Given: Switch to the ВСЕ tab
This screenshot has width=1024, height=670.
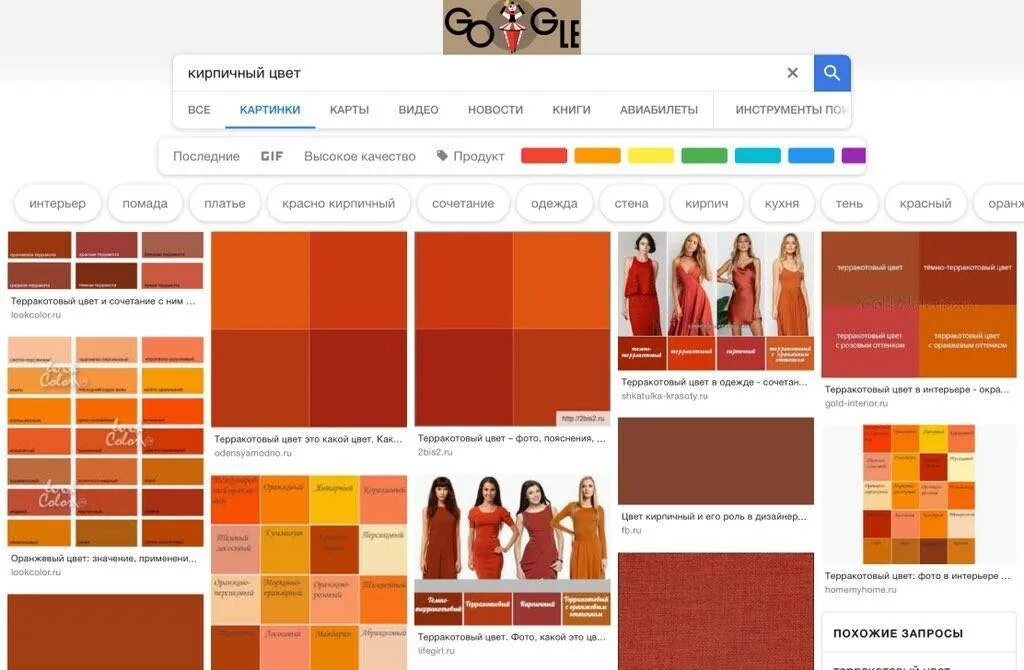Looking at the screenshot, I should [x=199, y=110].
